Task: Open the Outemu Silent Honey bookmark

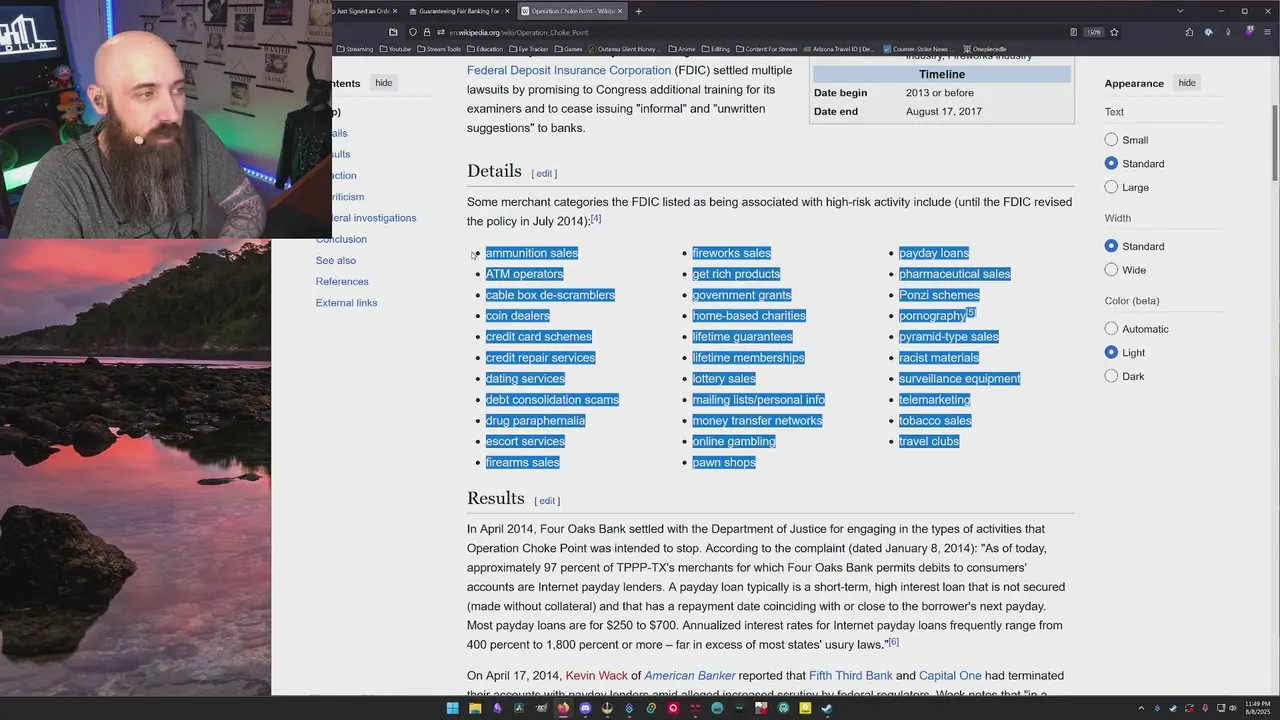Action: point(624,49)
